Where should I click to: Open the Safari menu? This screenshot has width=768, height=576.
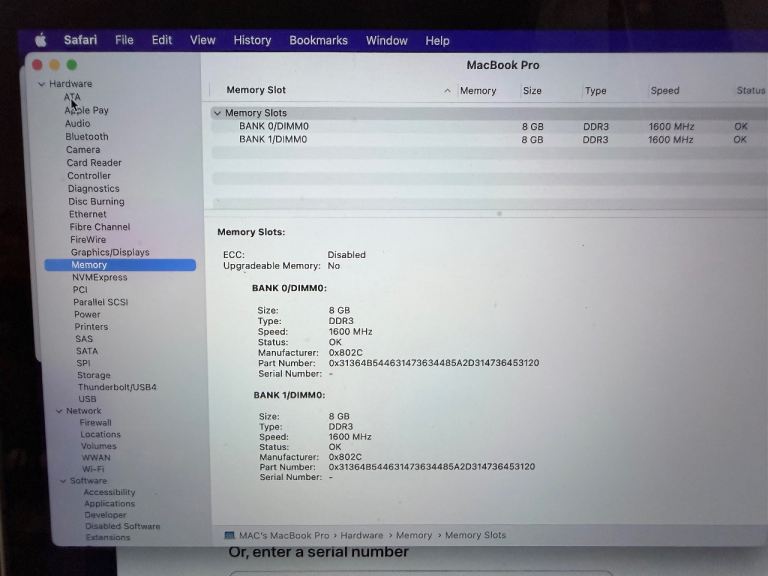(80, 40)
